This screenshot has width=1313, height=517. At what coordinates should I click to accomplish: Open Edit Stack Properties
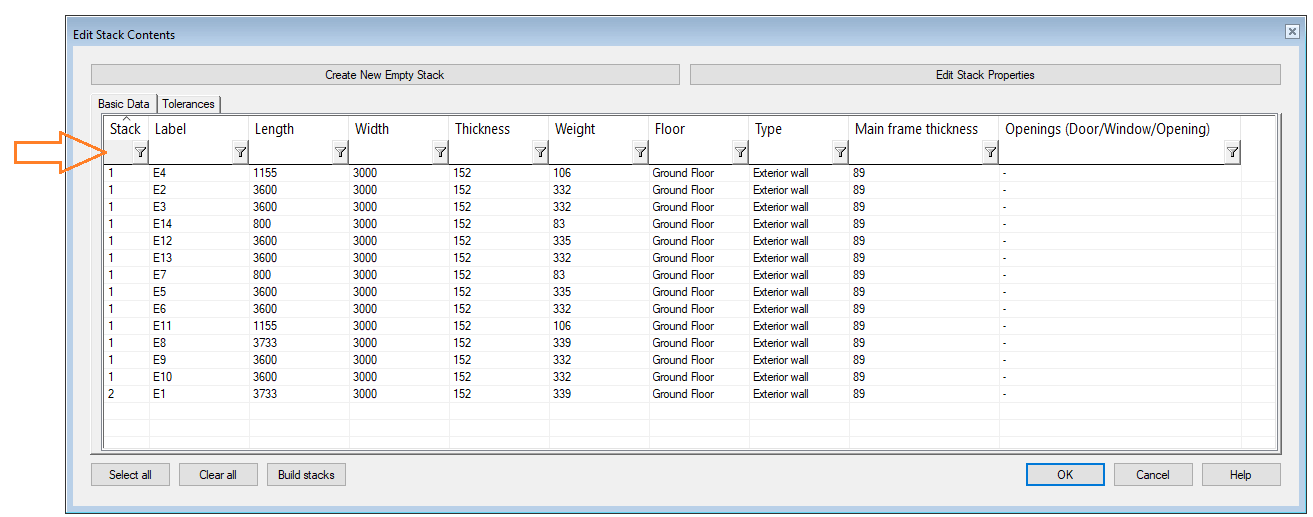(x=984, y=75)
